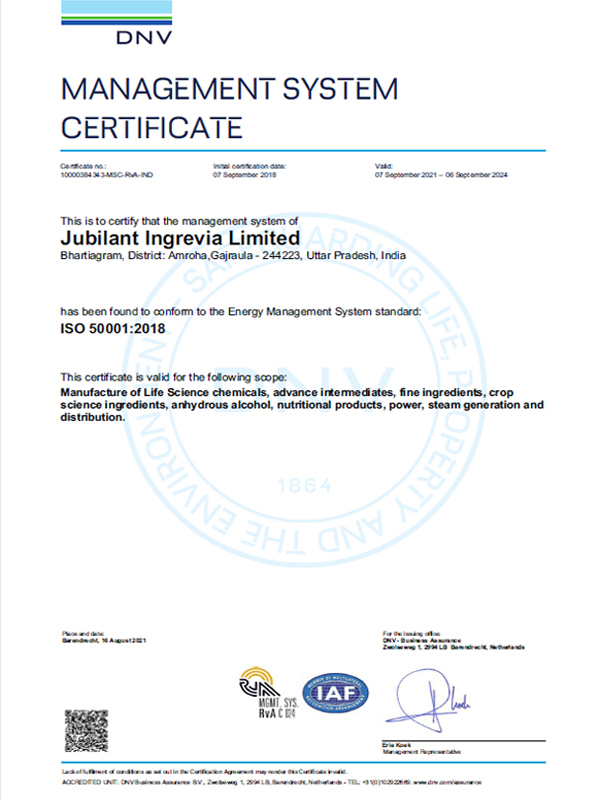Click 'Initial certification date:' label

pos(249,166)
